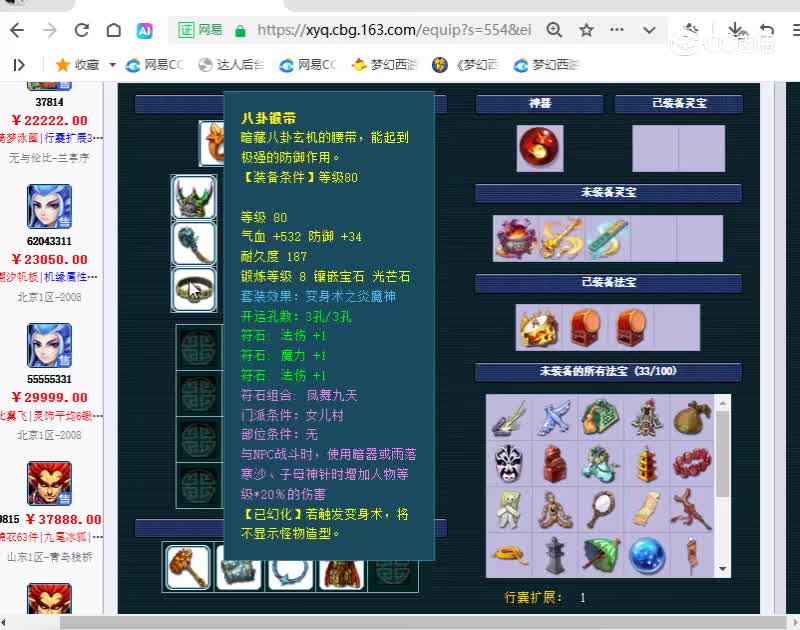Click the browser forward arrow
The image size is (800, 630).
49,31
